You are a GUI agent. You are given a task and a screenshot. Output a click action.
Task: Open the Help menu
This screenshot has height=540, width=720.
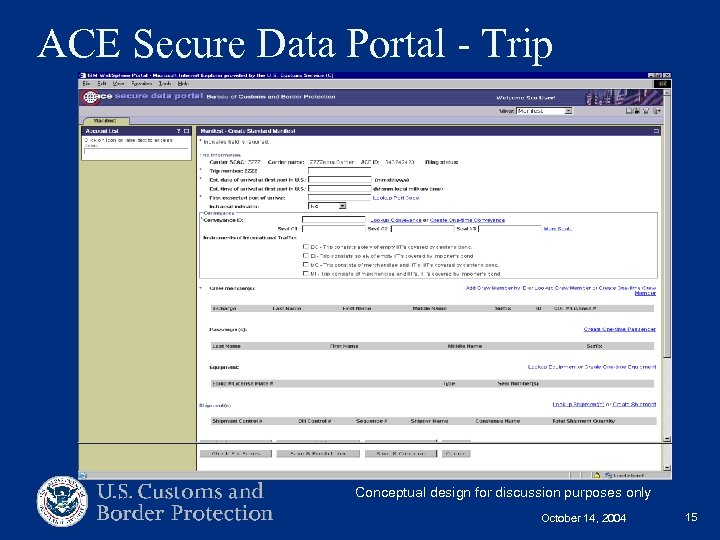183,84
